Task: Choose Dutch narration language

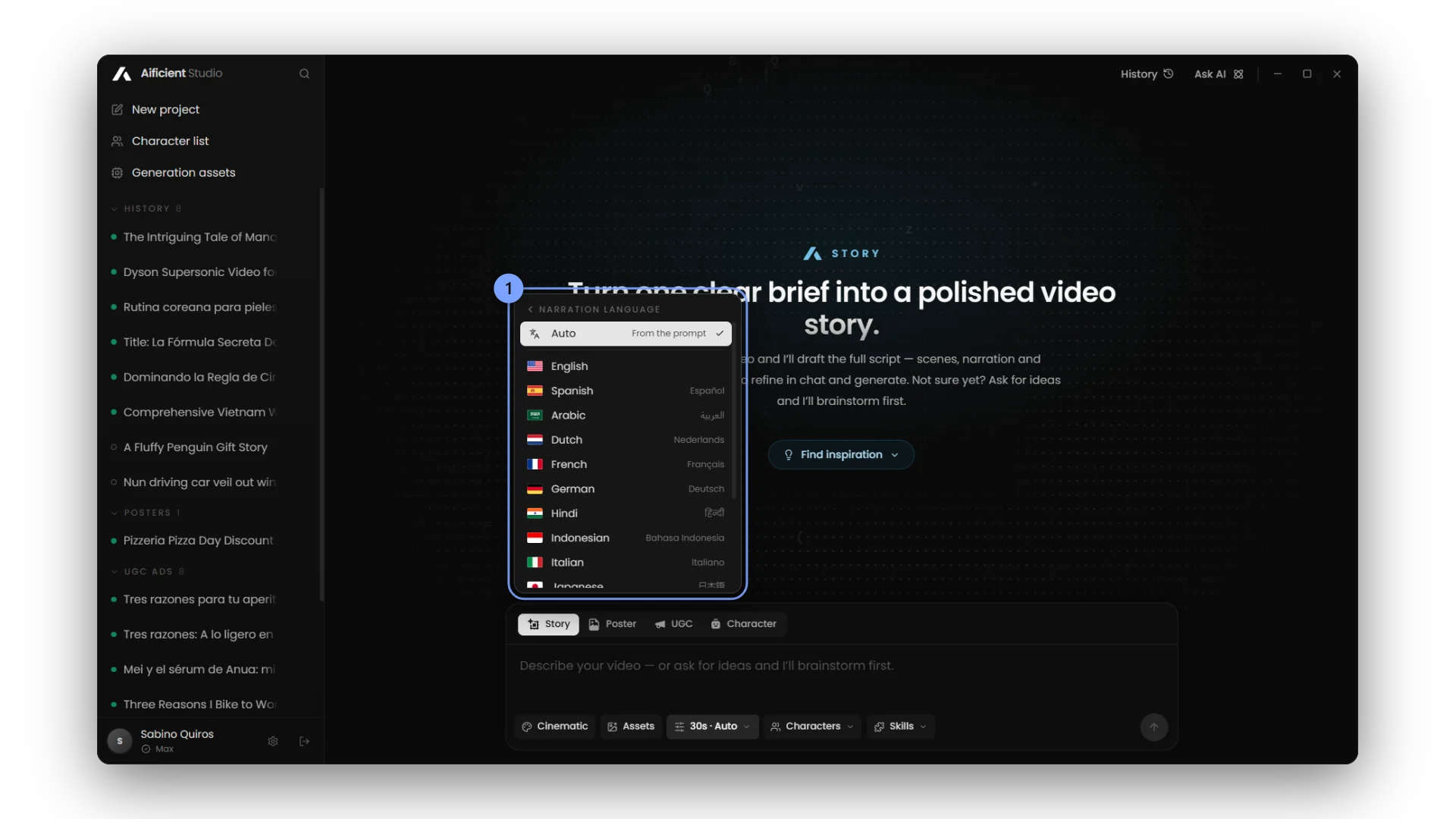Action: click(x=626, y=440)
